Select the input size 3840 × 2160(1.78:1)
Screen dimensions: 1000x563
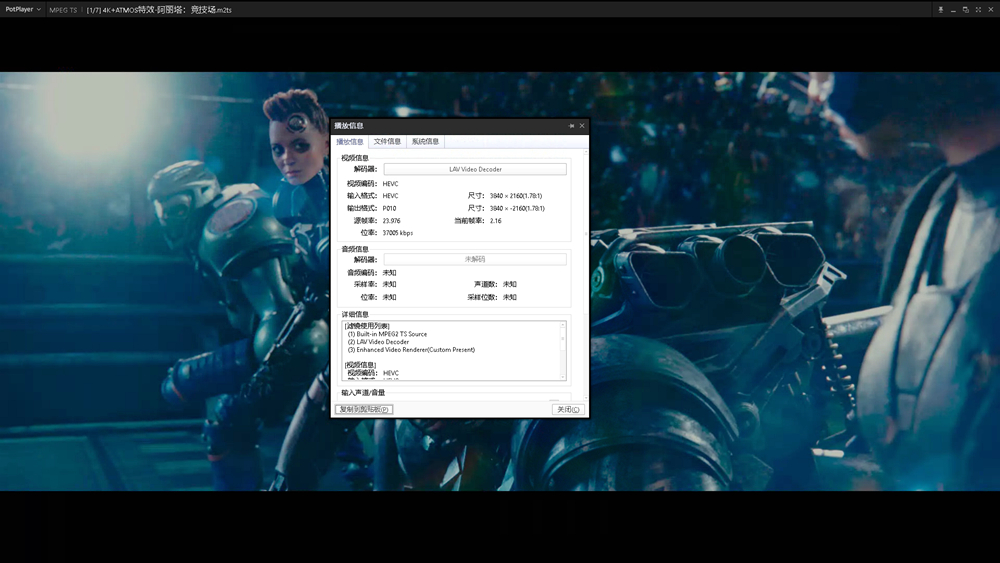click(516, 196)
